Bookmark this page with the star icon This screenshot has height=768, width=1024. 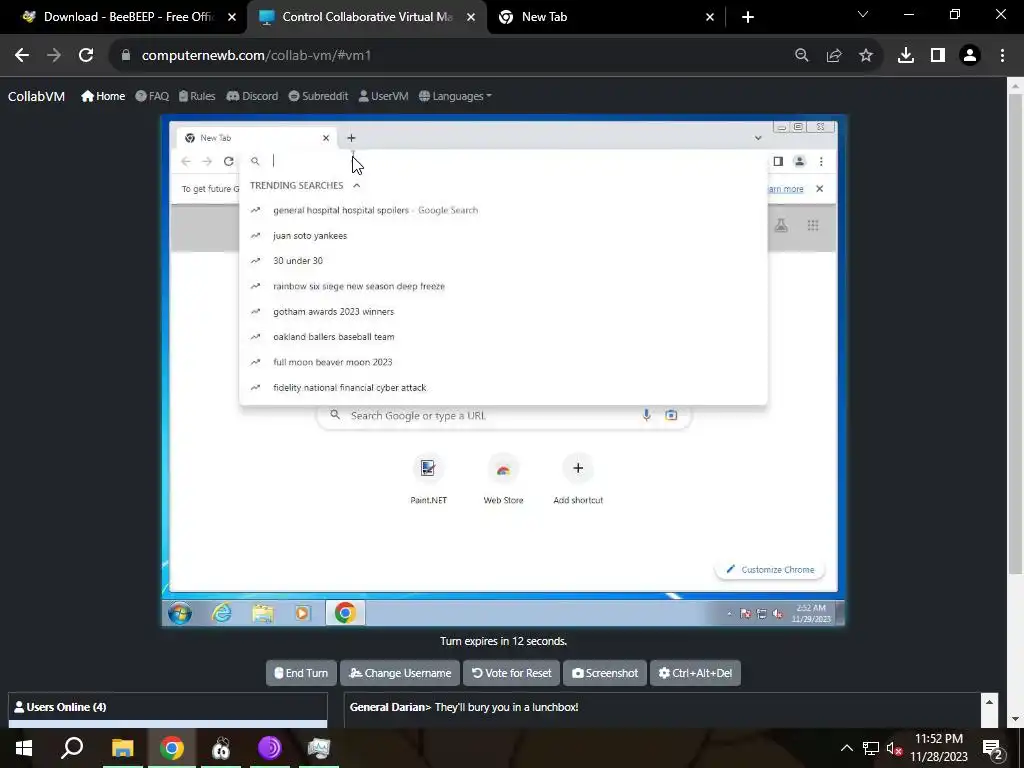pos(865,56)
